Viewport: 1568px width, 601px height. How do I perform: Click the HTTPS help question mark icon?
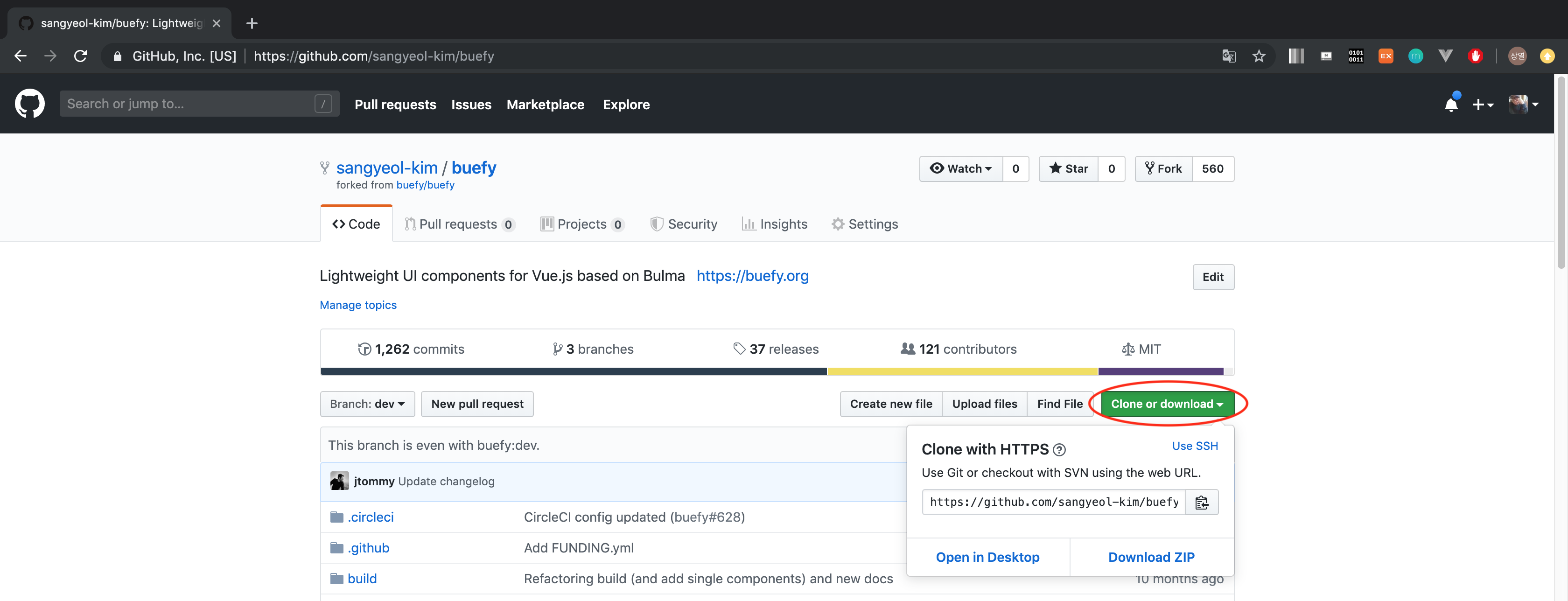[x=1059, y=450]
